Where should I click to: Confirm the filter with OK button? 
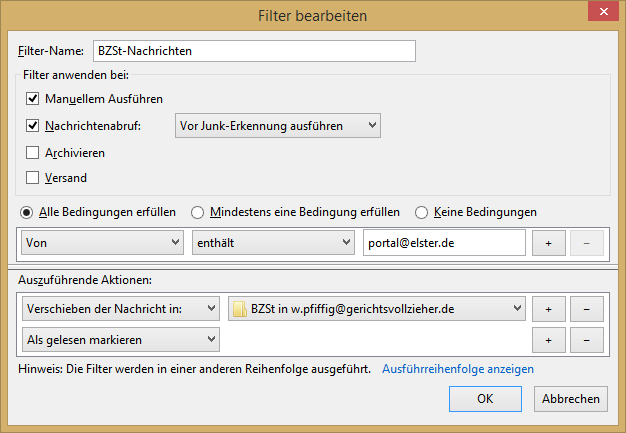pos(485,398)
